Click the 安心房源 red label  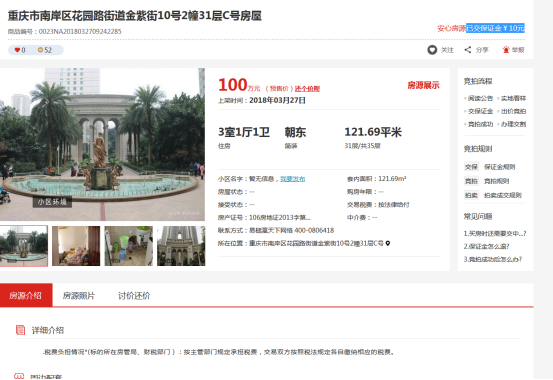click(452, 28)
